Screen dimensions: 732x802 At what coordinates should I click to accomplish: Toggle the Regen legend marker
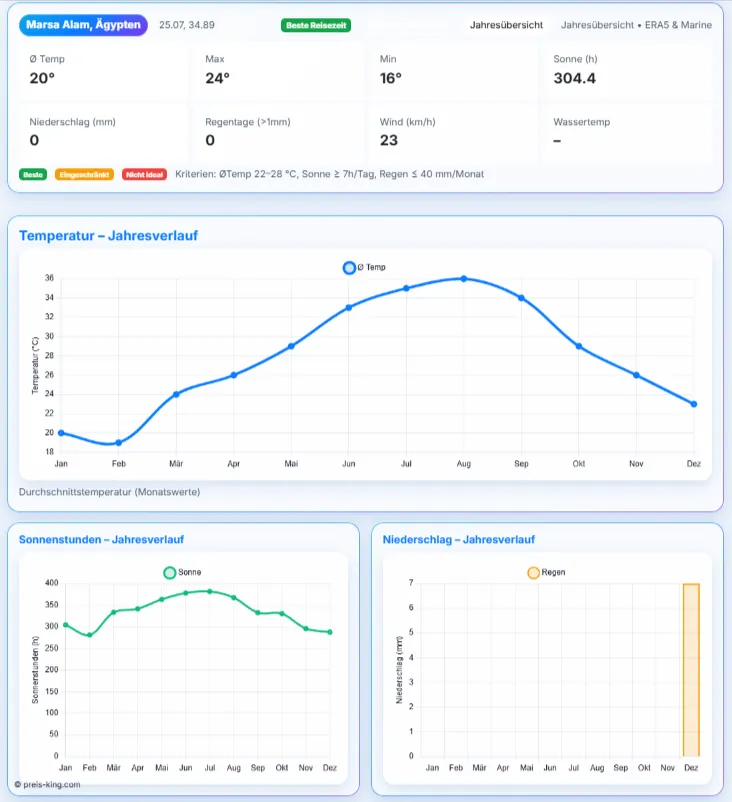pos(546,572)
